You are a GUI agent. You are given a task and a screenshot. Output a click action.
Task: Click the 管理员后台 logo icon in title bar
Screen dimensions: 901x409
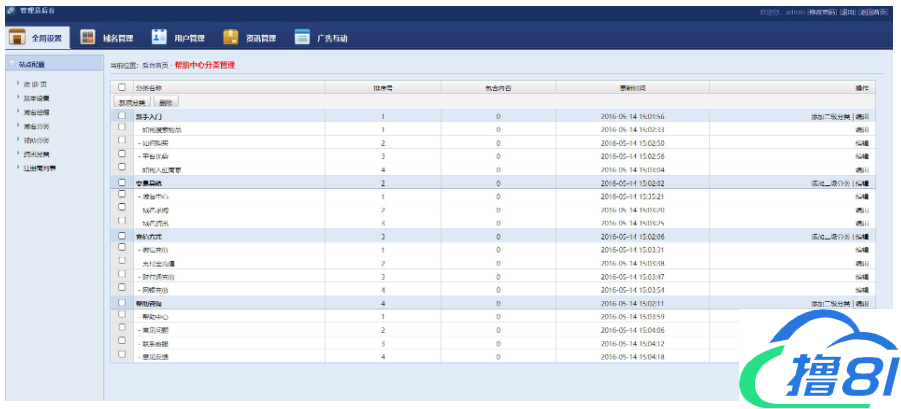[11, 10]
